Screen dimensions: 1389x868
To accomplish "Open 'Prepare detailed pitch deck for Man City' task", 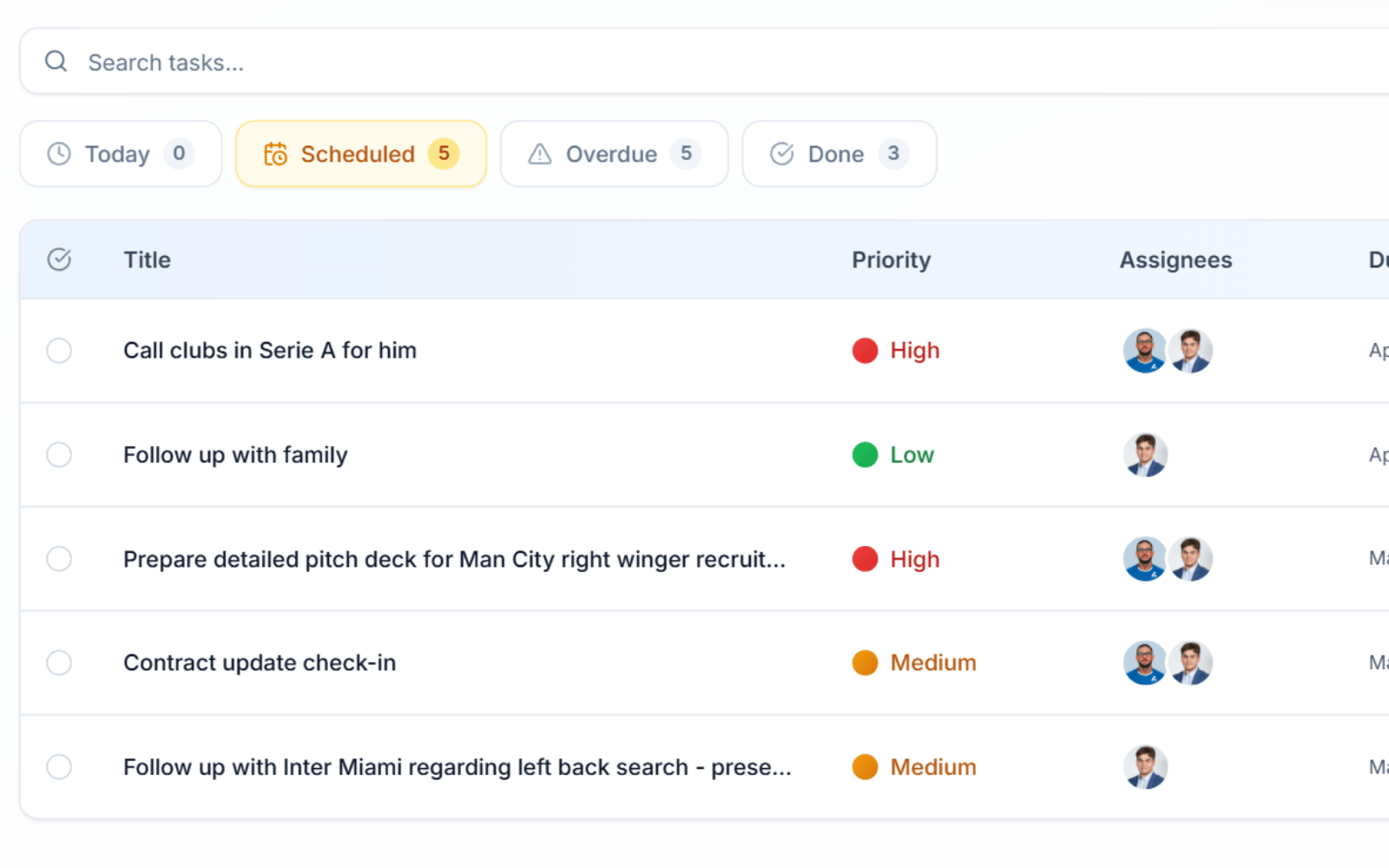I will click(454, 559).
